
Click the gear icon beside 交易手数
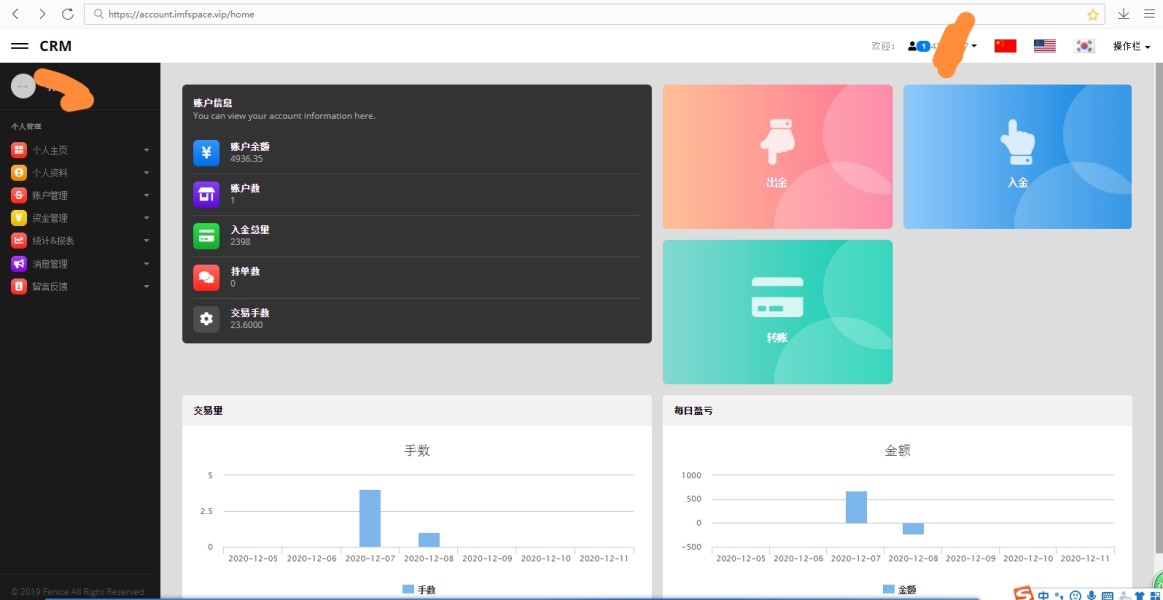[x=206, y=319]
